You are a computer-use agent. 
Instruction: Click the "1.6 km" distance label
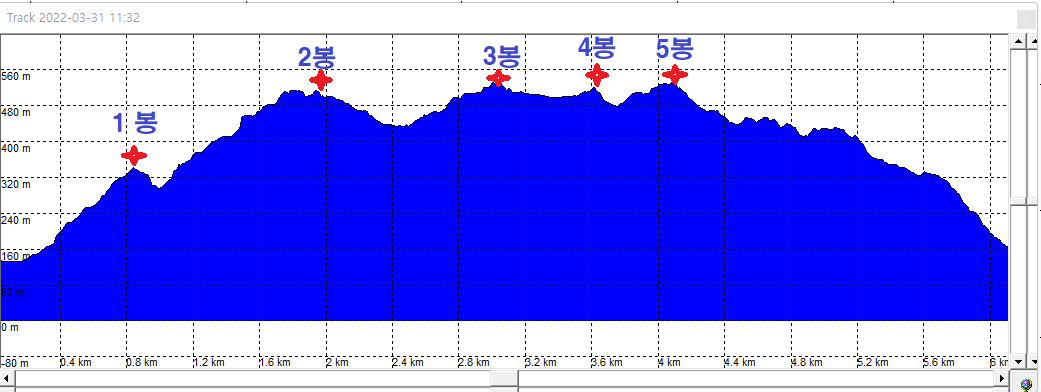tap(275, 363)
